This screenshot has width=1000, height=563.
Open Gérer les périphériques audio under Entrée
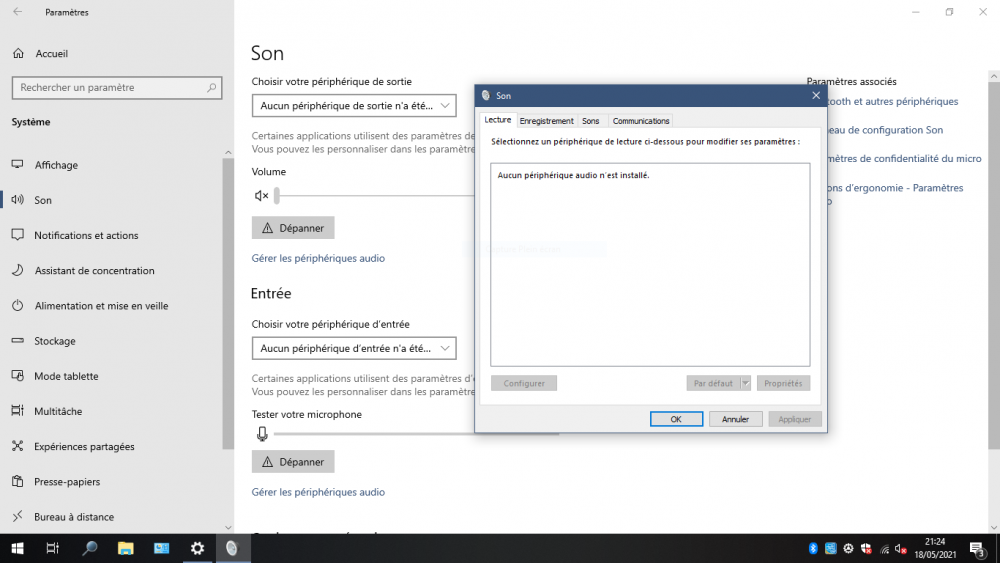[318, 492]
